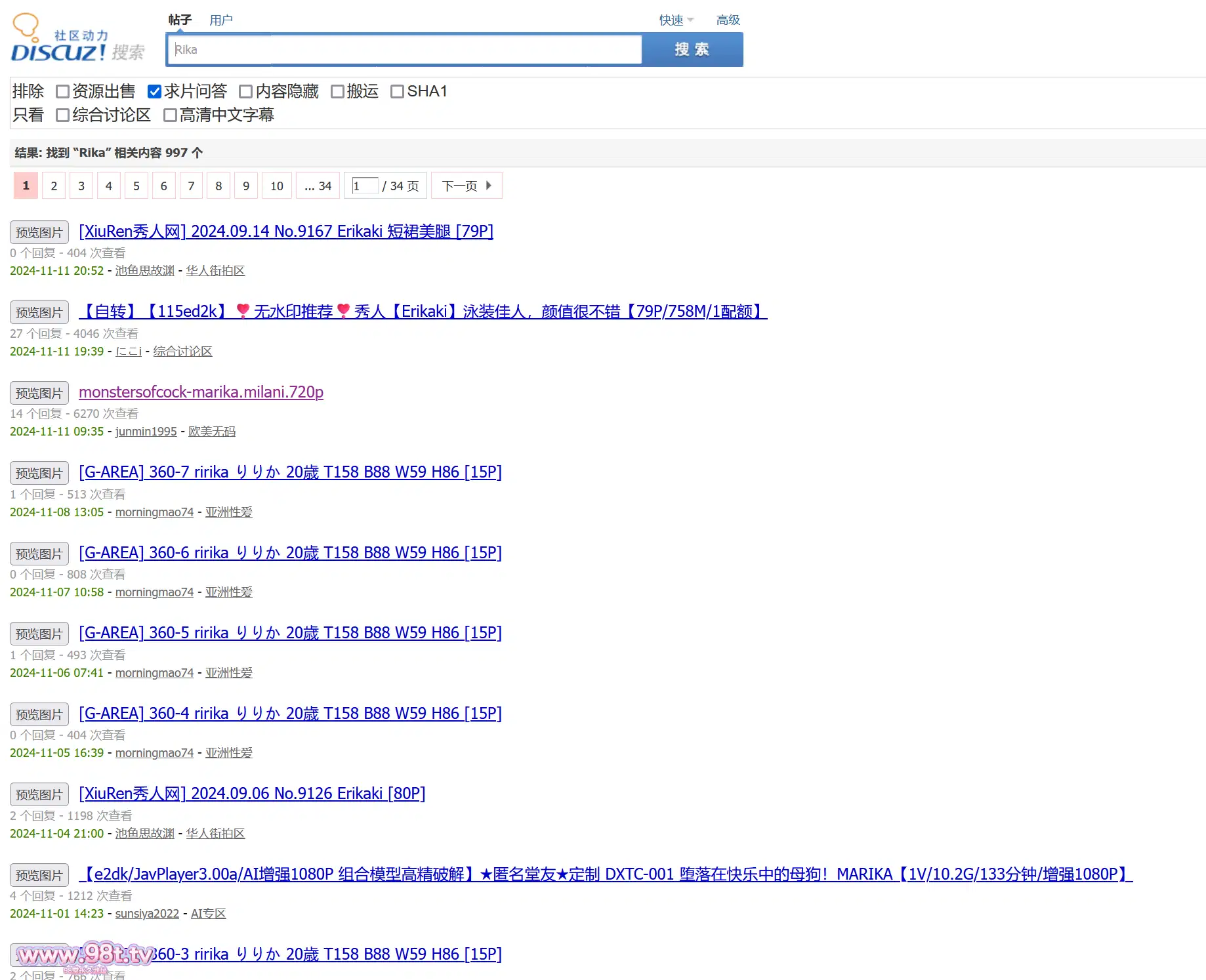
Task: Open 亚洲性爱 forum under 360-6 post
Action: (229, 592)
